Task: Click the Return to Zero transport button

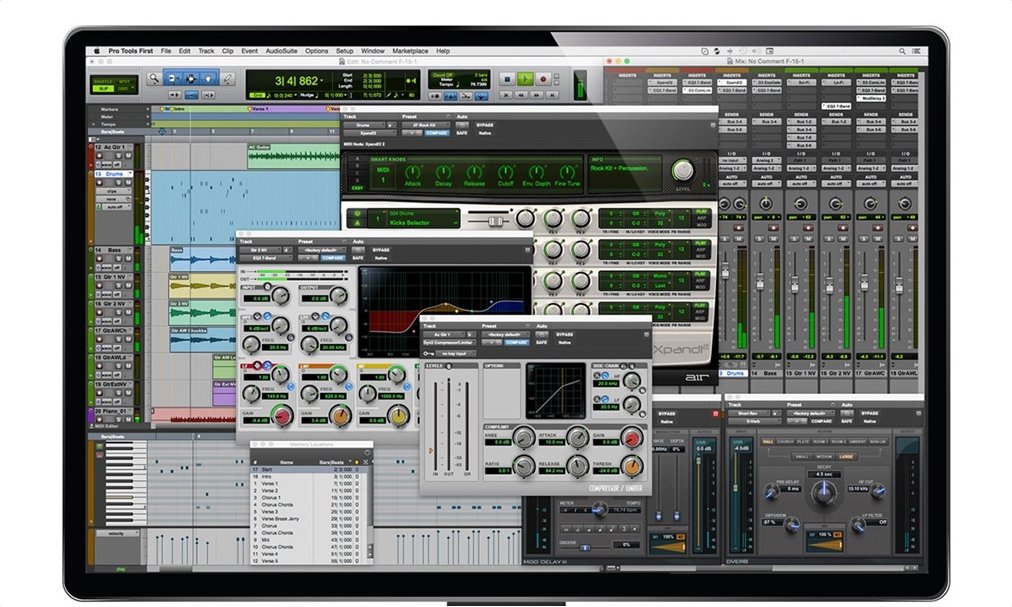Action: click(x=507, y=95)
